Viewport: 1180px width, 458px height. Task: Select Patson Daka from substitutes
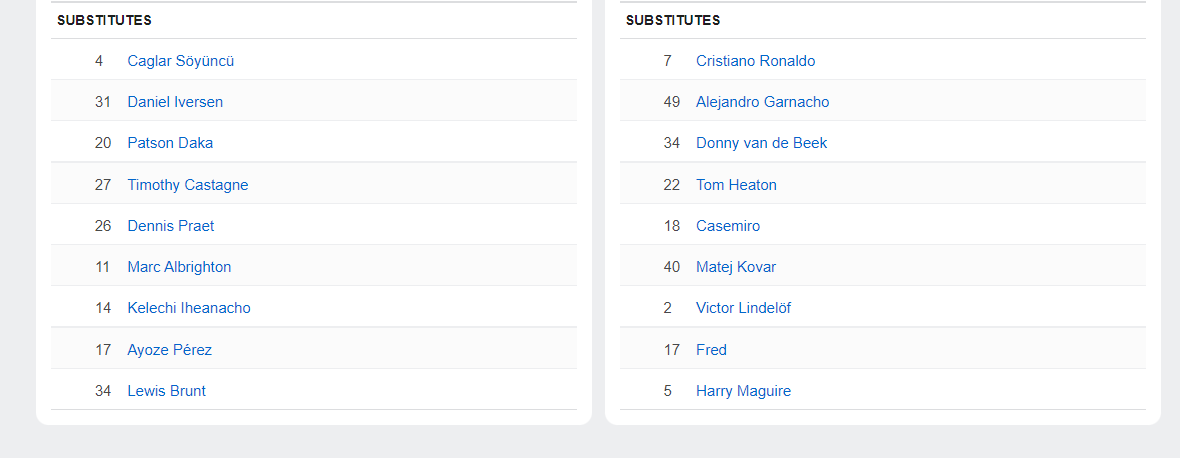coord(170,143)
